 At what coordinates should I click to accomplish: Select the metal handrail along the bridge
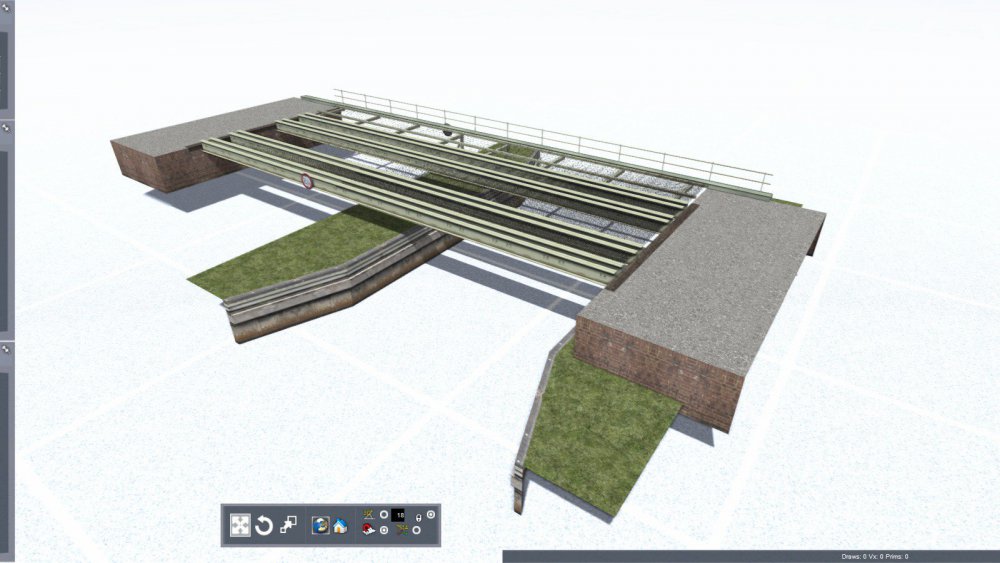[x=560, y=138]
